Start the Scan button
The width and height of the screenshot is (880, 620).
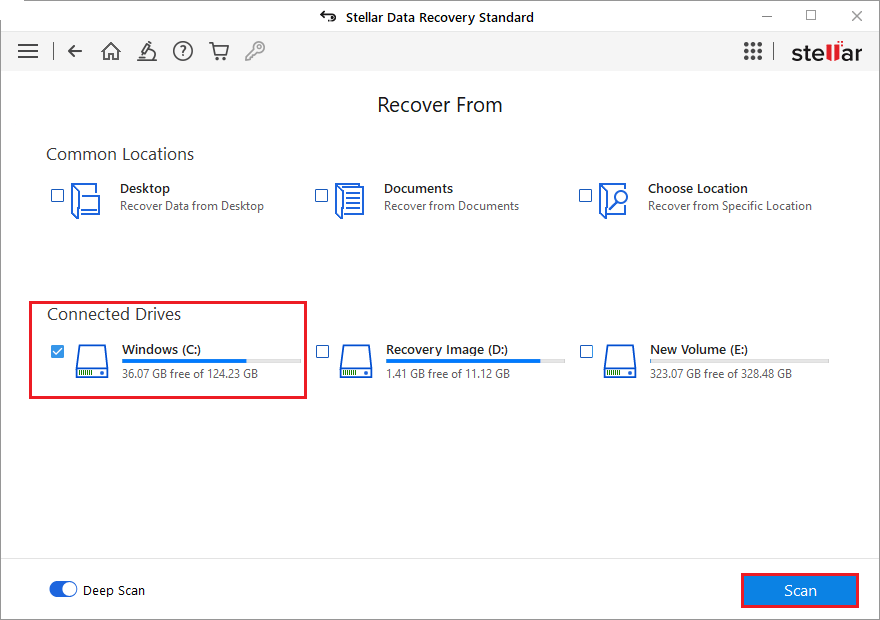800,590
